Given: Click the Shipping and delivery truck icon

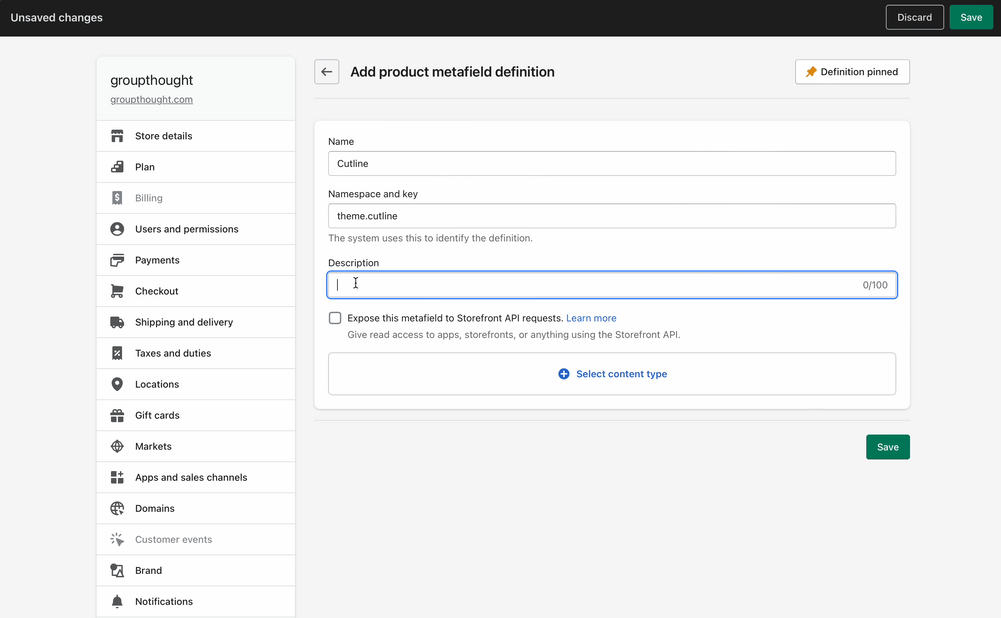Looking at the screenshot, I should 117,322.
